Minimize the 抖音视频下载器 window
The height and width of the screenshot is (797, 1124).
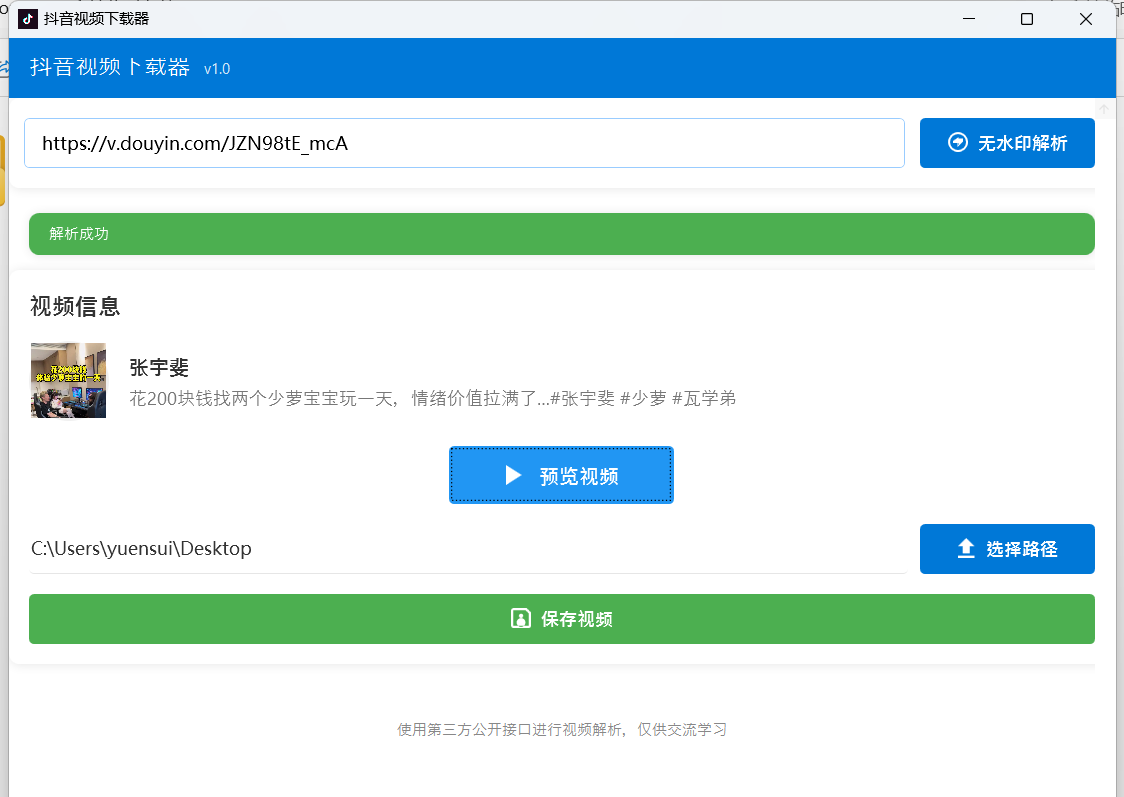coord(969,19)
